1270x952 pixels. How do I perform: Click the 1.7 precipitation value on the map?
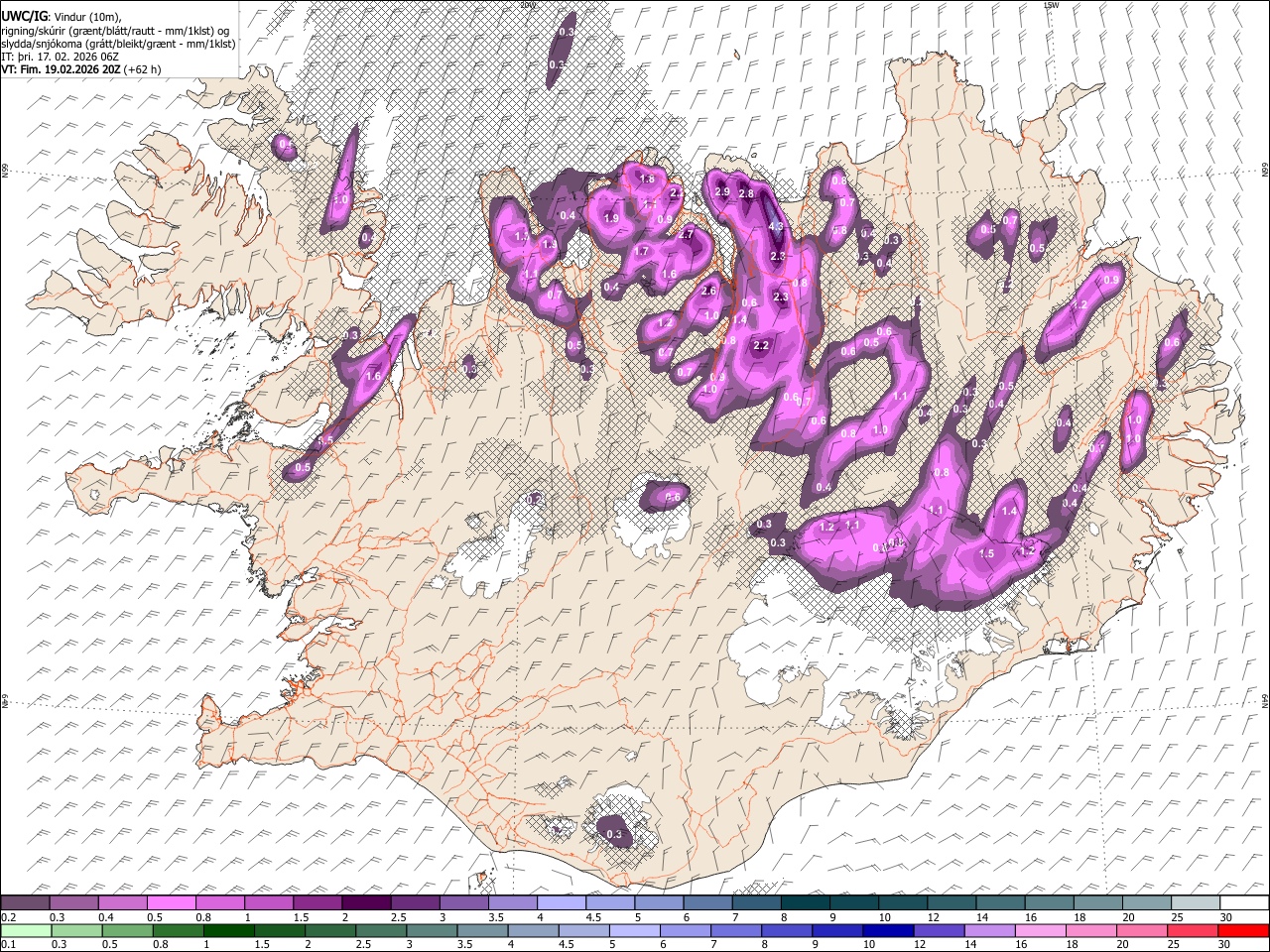(x=641, y=252)
